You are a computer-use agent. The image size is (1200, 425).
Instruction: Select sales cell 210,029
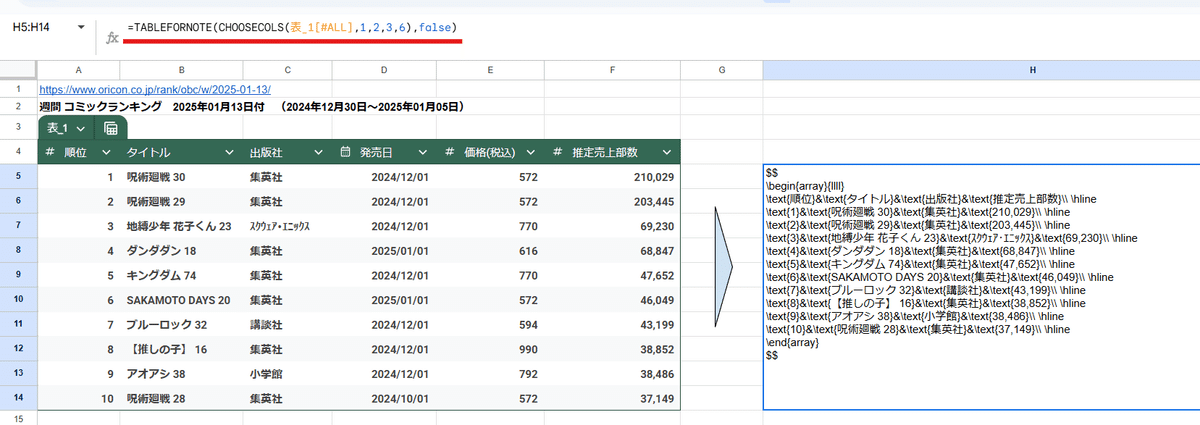pyautogui.click(x=610, y=177)
